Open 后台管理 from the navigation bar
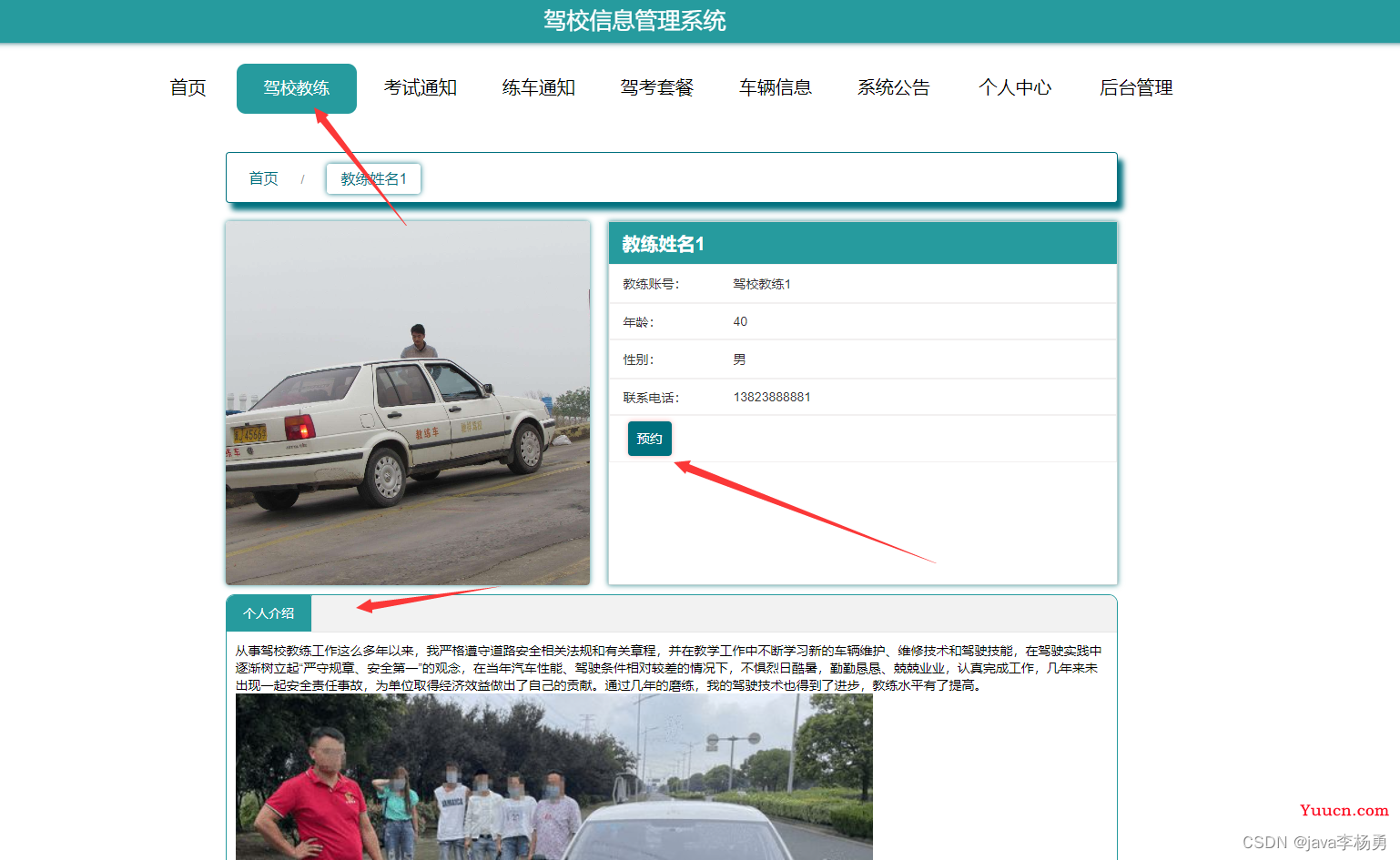Screen dimensions: 1400x860 click(1136, 87)
